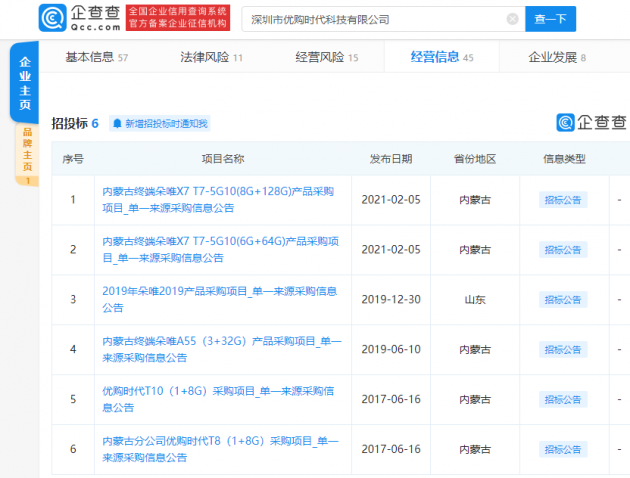The height and width of the screenshot is (478, 630).
Task: Open the 基本信息 tab
Action: (96, 57)
